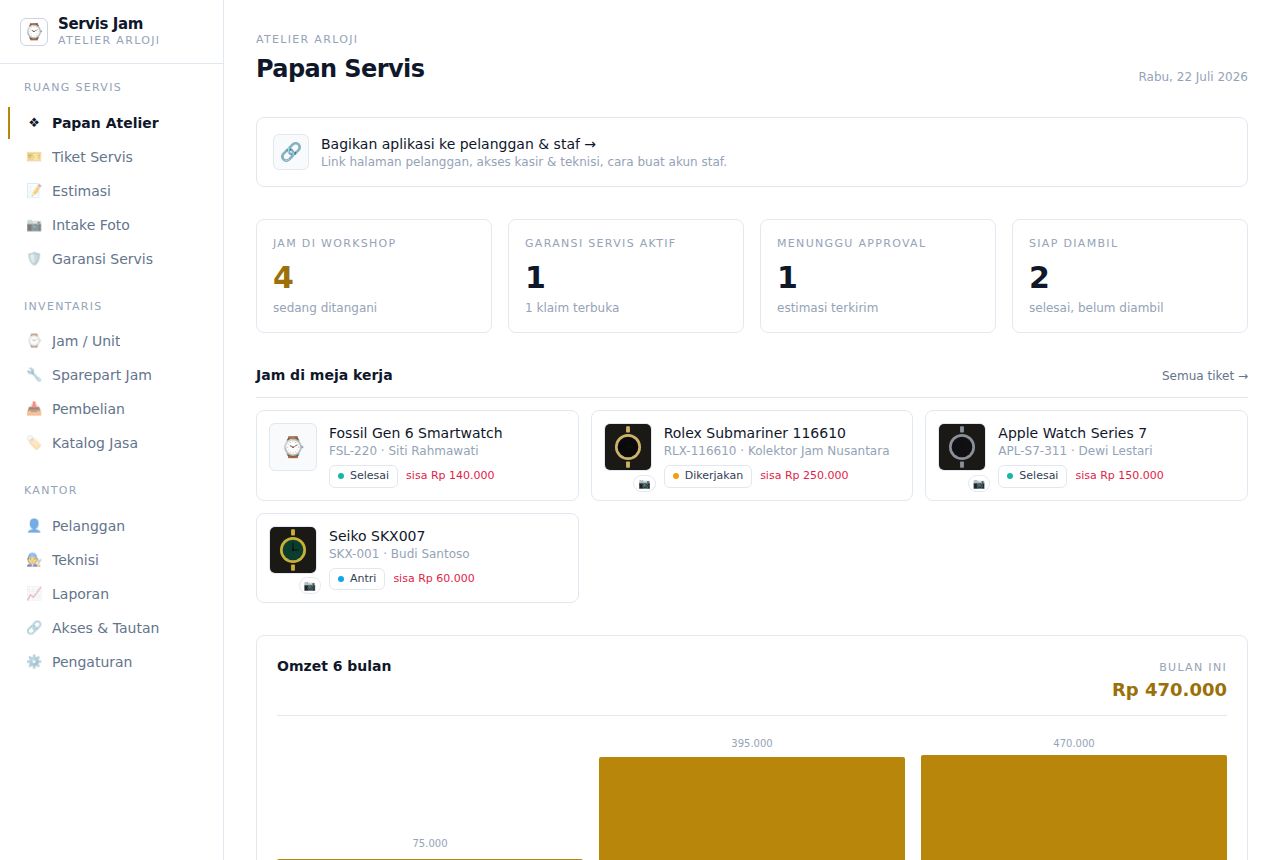Click the Pelanggan person icon
1280x860 pixels.
click(x=34, y=526)
